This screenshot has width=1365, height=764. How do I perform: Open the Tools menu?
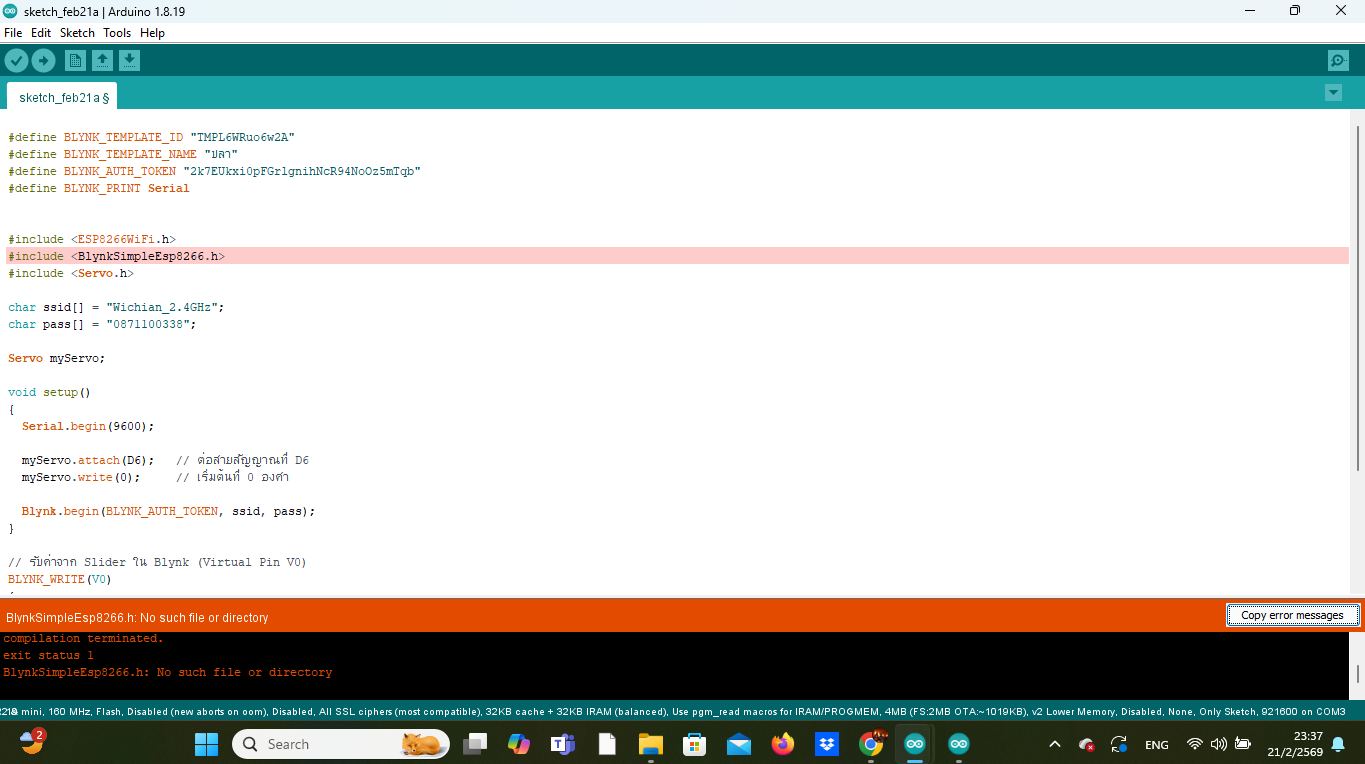[x=117, y=33]
